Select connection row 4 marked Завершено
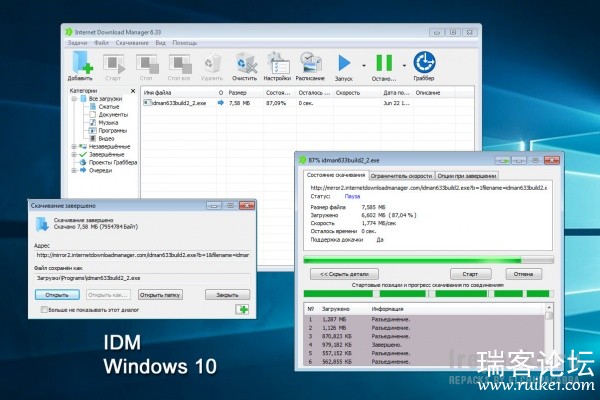Image resolution: width=600 pixels, height=400 pixels. 424,344
